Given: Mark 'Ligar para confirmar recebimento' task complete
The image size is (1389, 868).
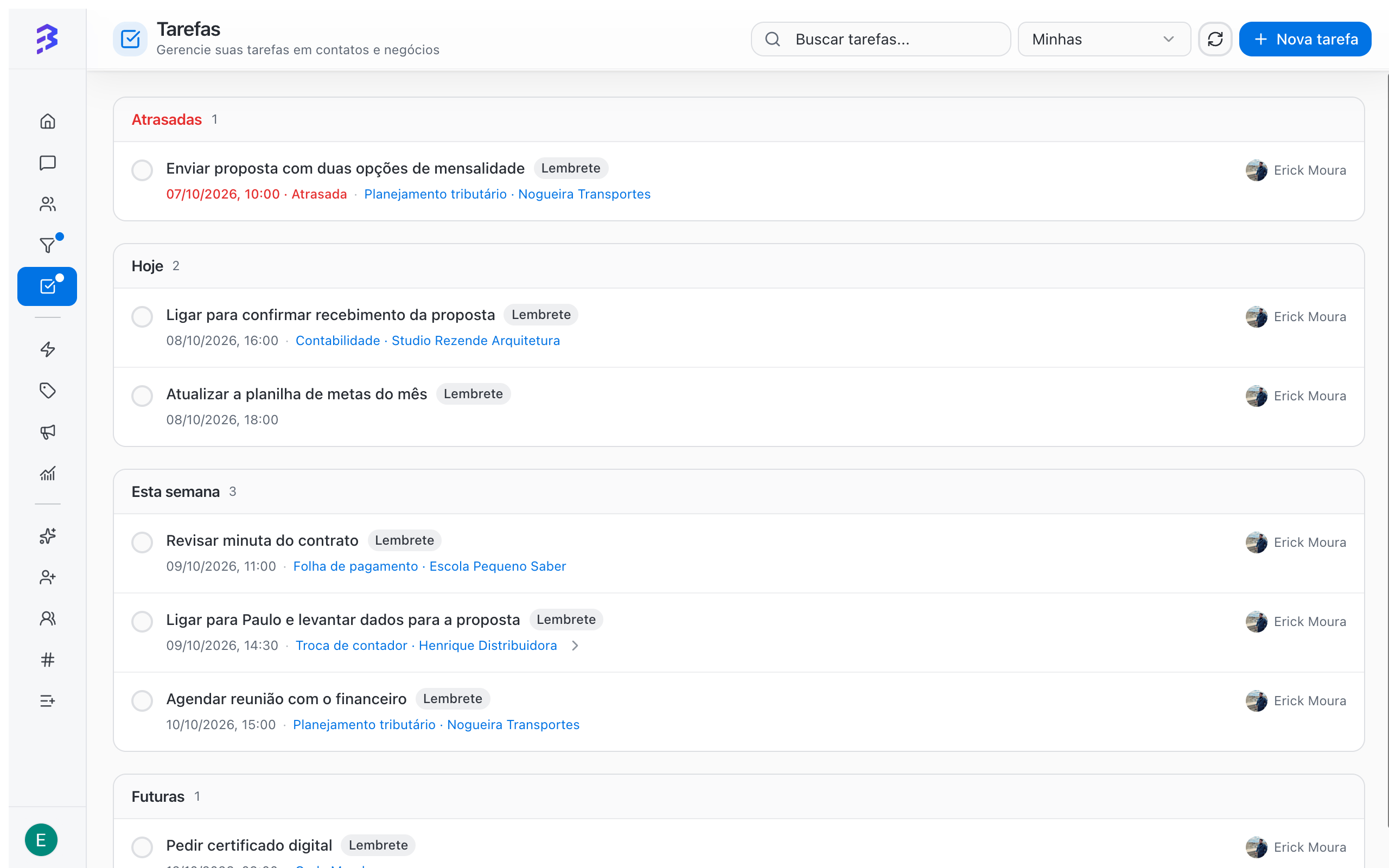Looking at the screenshot, I should pos(142,316).
